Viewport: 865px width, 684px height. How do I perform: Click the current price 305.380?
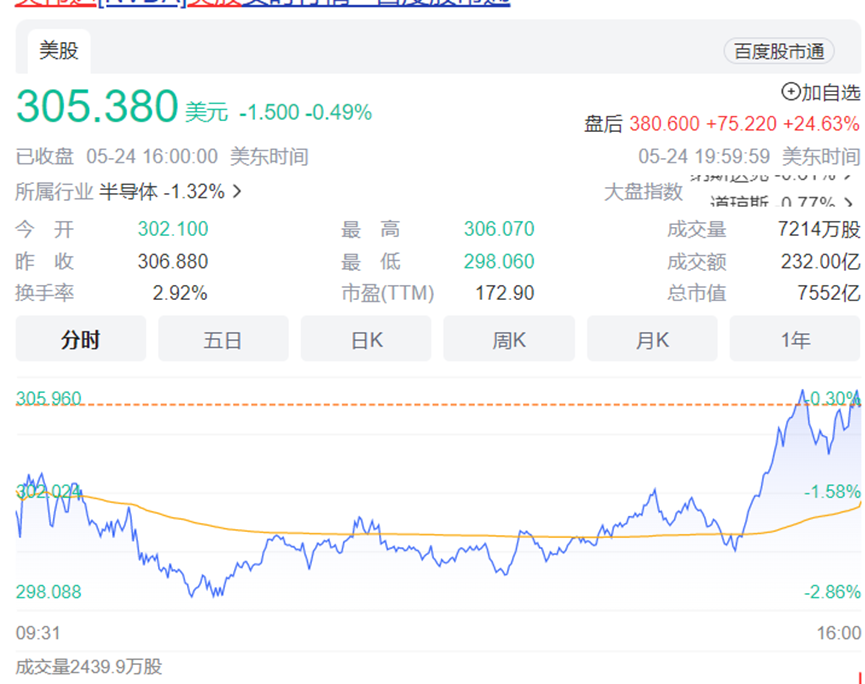pyautogui.click(x=93, y=104)
